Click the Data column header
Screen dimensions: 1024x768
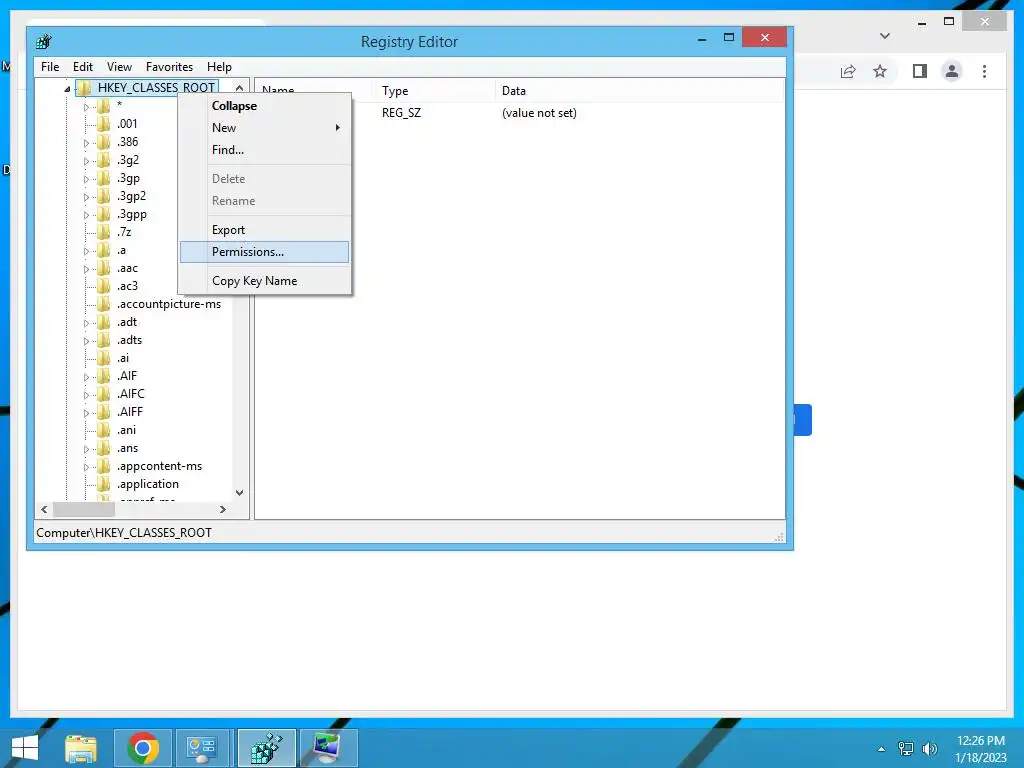point(640,91)
